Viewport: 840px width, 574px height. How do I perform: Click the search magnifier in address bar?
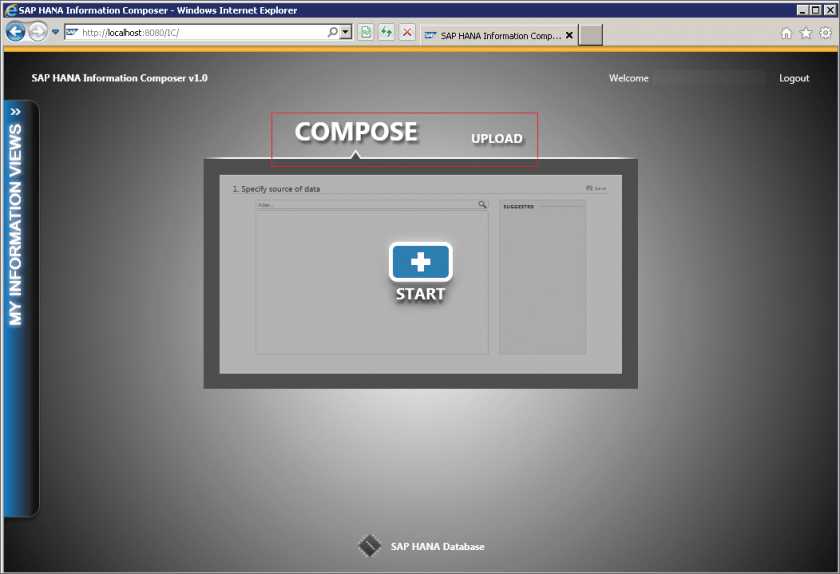click(333, 32)
